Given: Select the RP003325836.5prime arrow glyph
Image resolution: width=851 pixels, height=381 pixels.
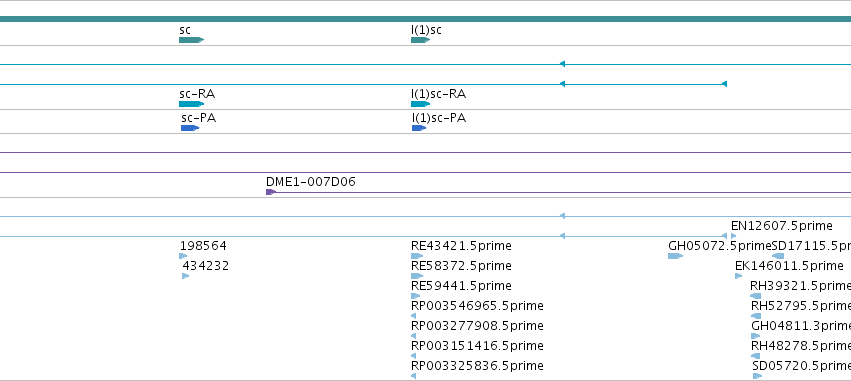Looking at the screenshot, I should pyautogui.click(x=414, y=376).
